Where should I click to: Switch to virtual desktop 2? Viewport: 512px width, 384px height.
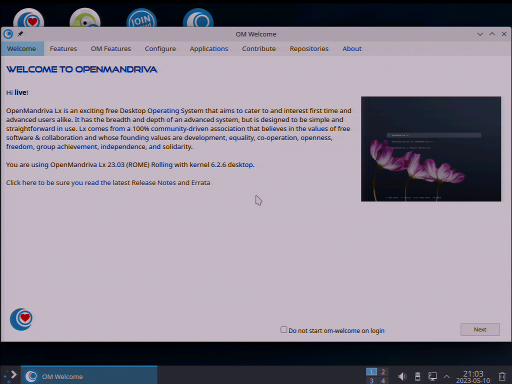(x=383, y=371)
